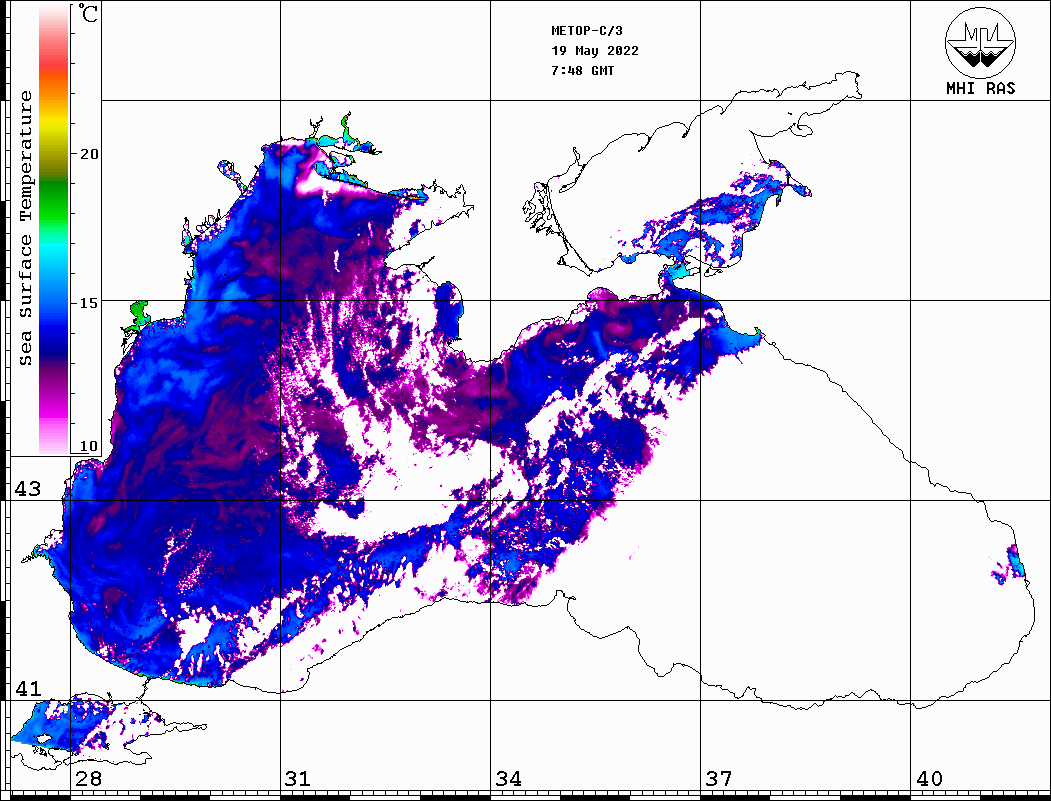The height and width of the screenshot is (801, 1051).
Task: Click the MHI RAS logo emblem
Action: pyautogui.click(x=980, y=42)
